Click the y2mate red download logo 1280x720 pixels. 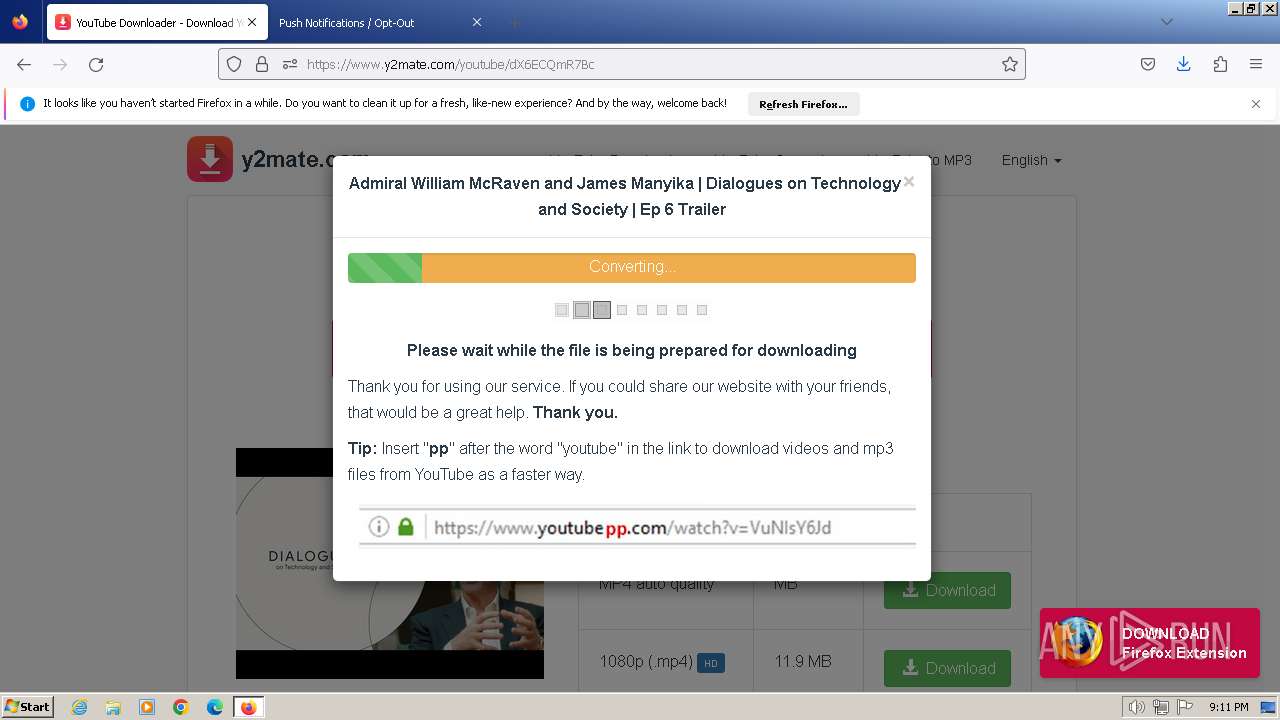210,159
